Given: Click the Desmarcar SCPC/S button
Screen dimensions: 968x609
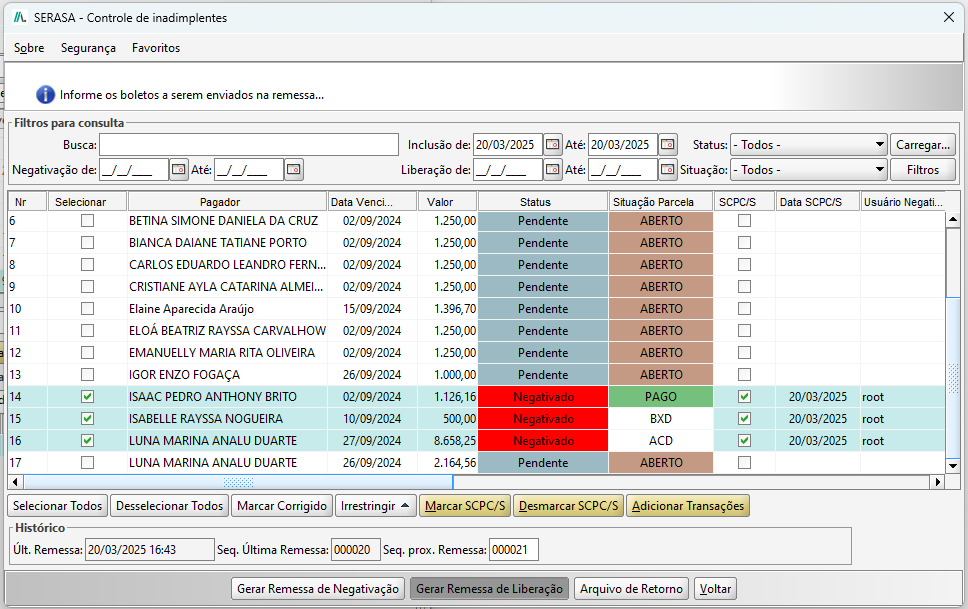Looking at the screenshot, I should (569, 506).
